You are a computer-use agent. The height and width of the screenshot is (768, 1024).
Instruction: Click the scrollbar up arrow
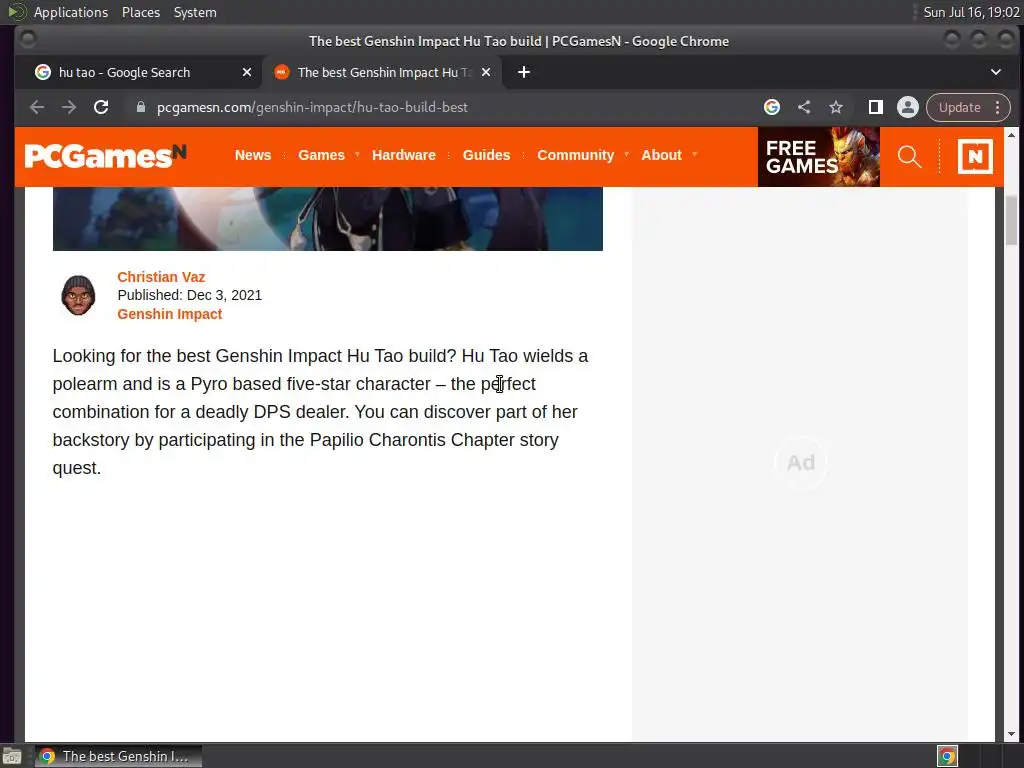click(1011, 135)
